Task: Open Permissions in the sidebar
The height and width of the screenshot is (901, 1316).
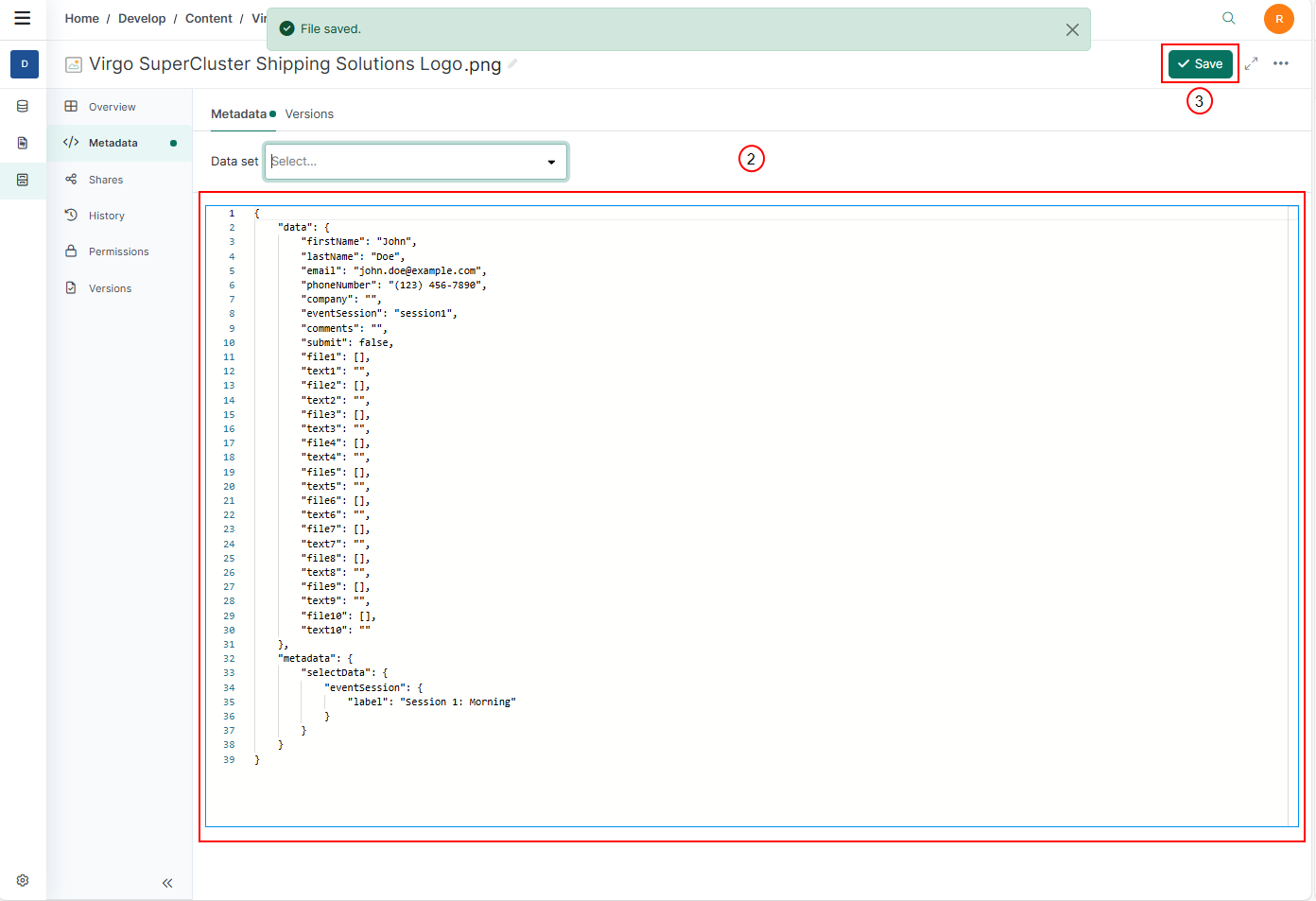Action: pyautogui.click(x=118, y=251)
